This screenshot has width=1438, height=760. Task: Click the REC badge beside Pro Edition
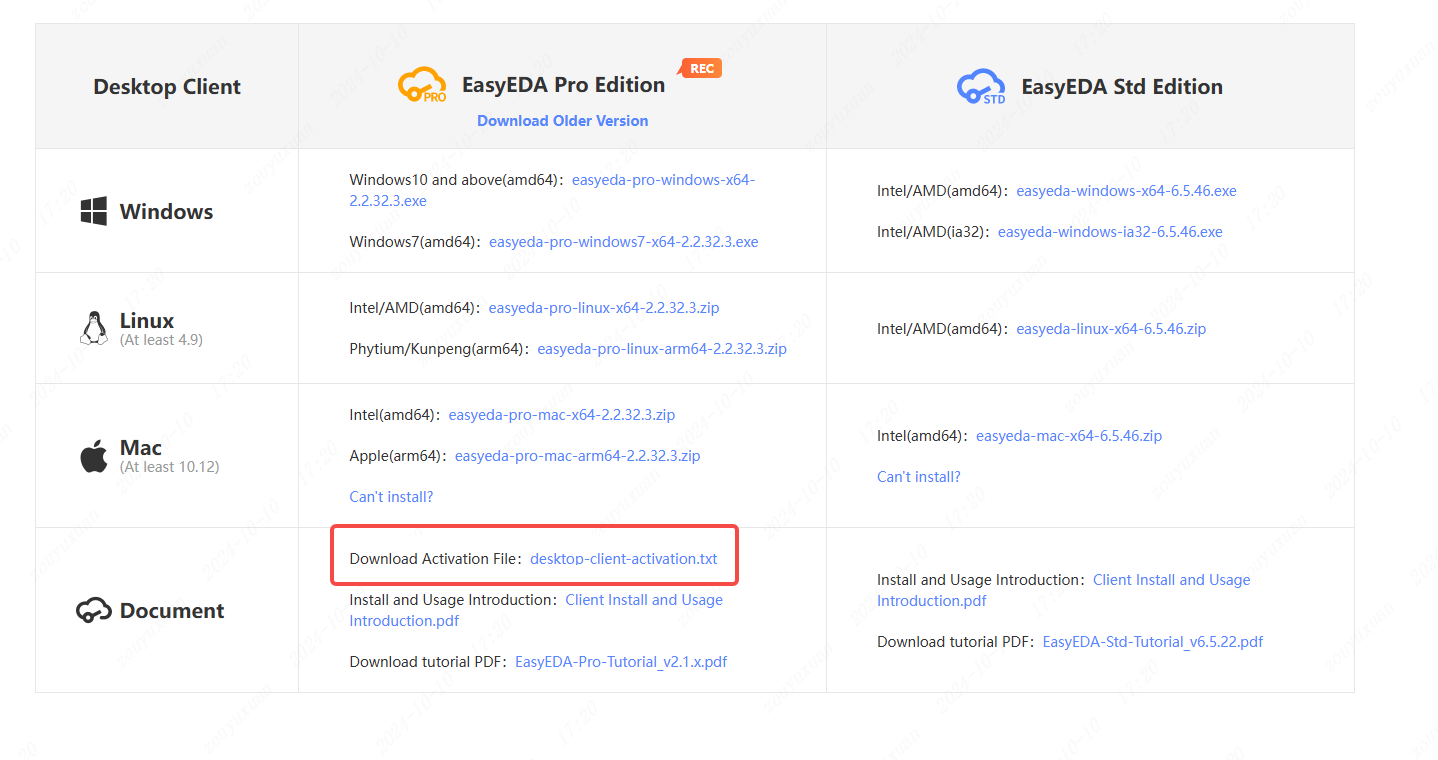[700, 68]
